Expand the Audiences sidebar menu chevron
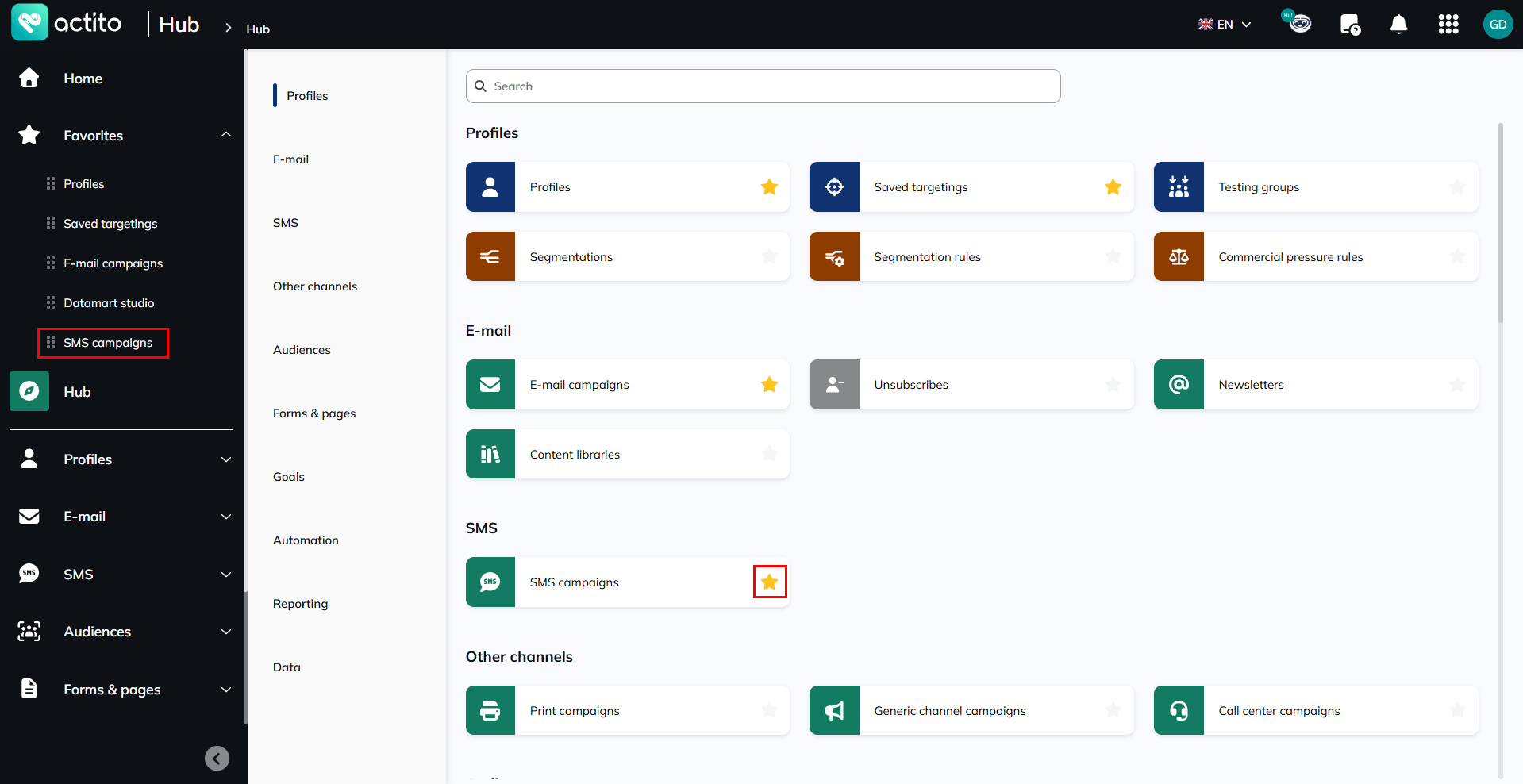 pos(226,632)
